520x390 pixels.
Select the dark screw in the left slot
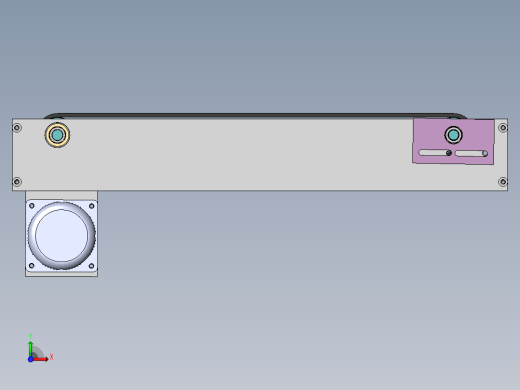point(449,153)
